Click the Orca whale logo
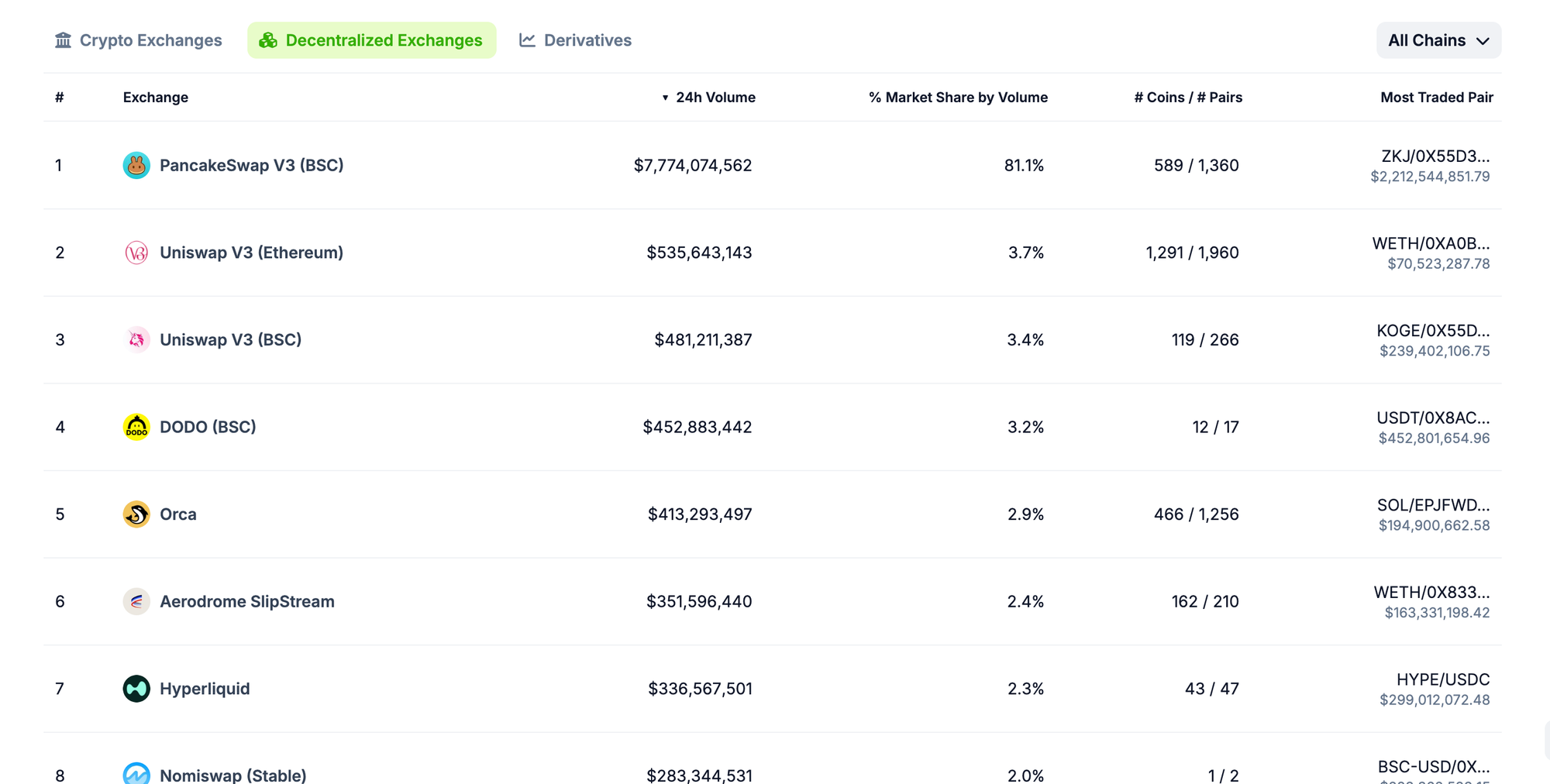1550x784 pixels. [136, 514]
